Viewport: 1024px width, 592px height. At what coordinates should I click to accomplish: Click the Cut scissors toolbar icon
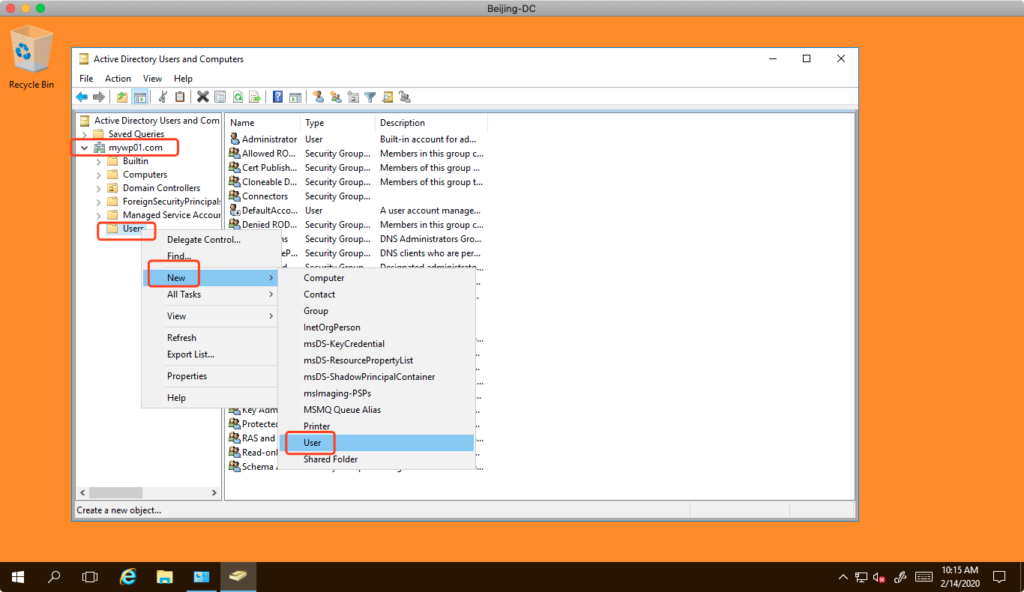pyautogui.click(x=163, y=97)
